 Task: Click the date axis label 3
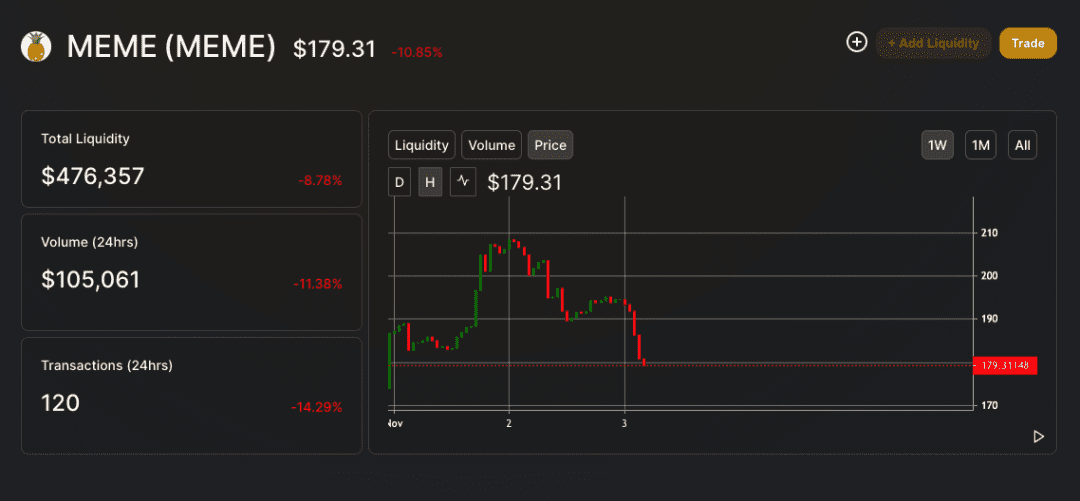[624, 423]
